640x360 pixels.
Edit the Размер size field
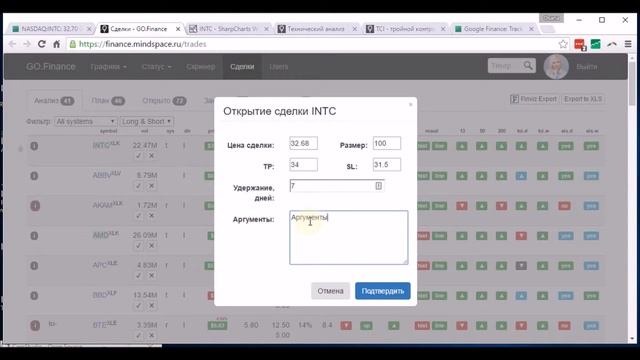click(387, 143)
